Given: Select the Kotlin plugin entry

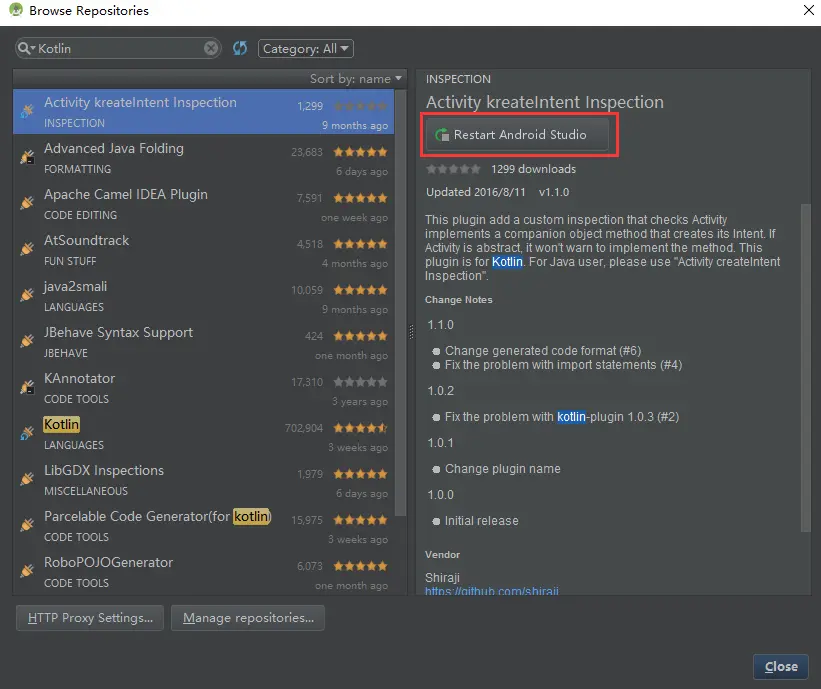Looking at the screenshot, I should click(x=204, y=434).
